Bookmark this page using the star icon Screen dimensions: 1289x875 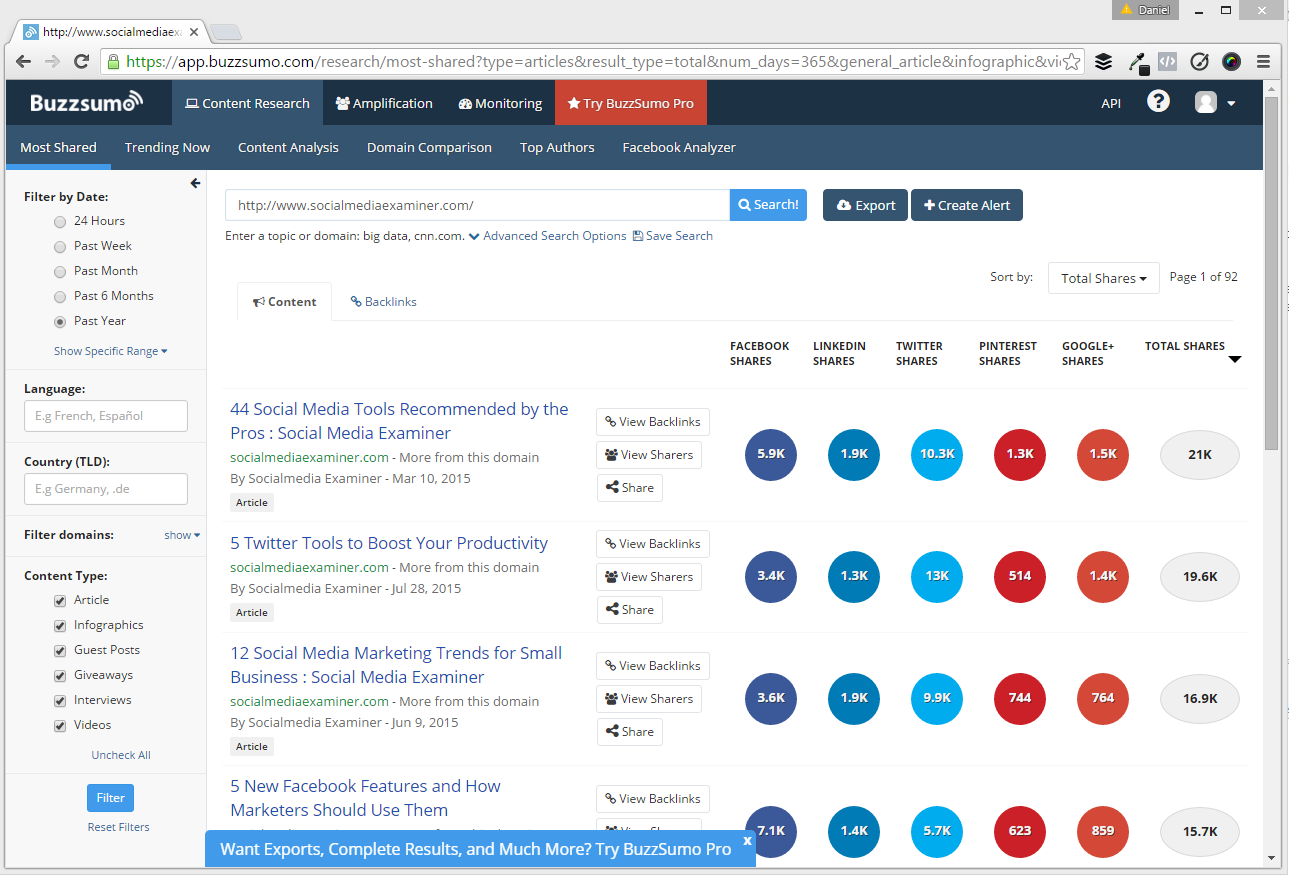click(x=1071, y=62)
